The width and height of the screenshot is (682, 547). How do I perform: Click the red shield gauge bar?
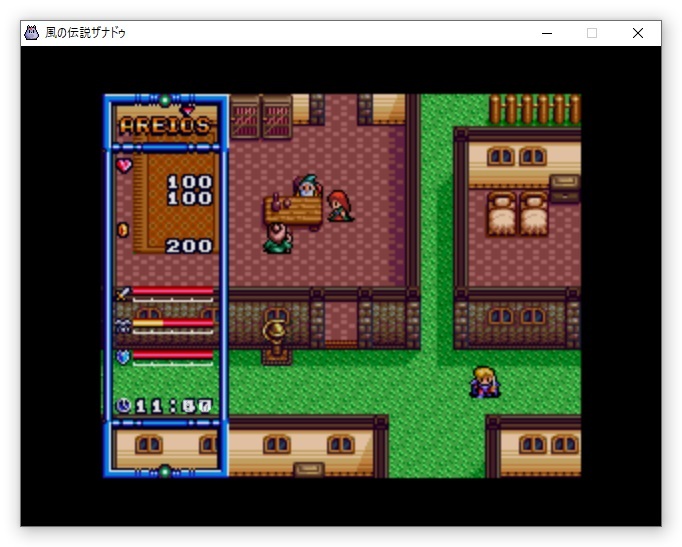click(173, 355)
